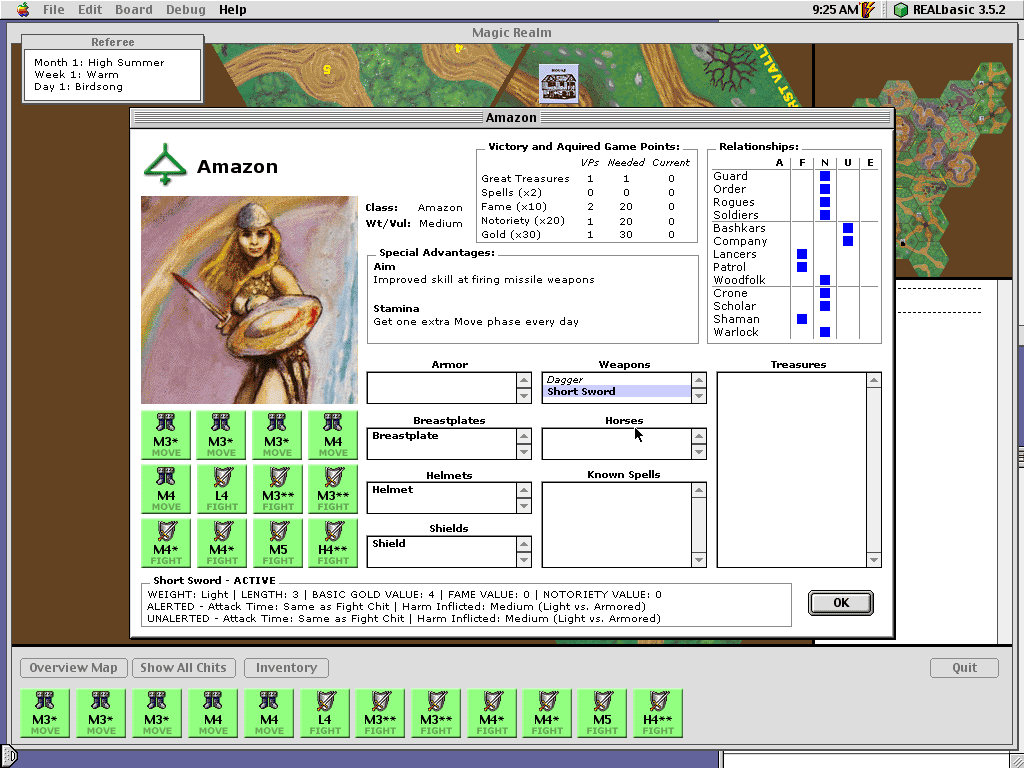Screen dimensions: 1024x768
Task: Click Treasures list scroll-down arrow
Action: [x=874, y=560]
